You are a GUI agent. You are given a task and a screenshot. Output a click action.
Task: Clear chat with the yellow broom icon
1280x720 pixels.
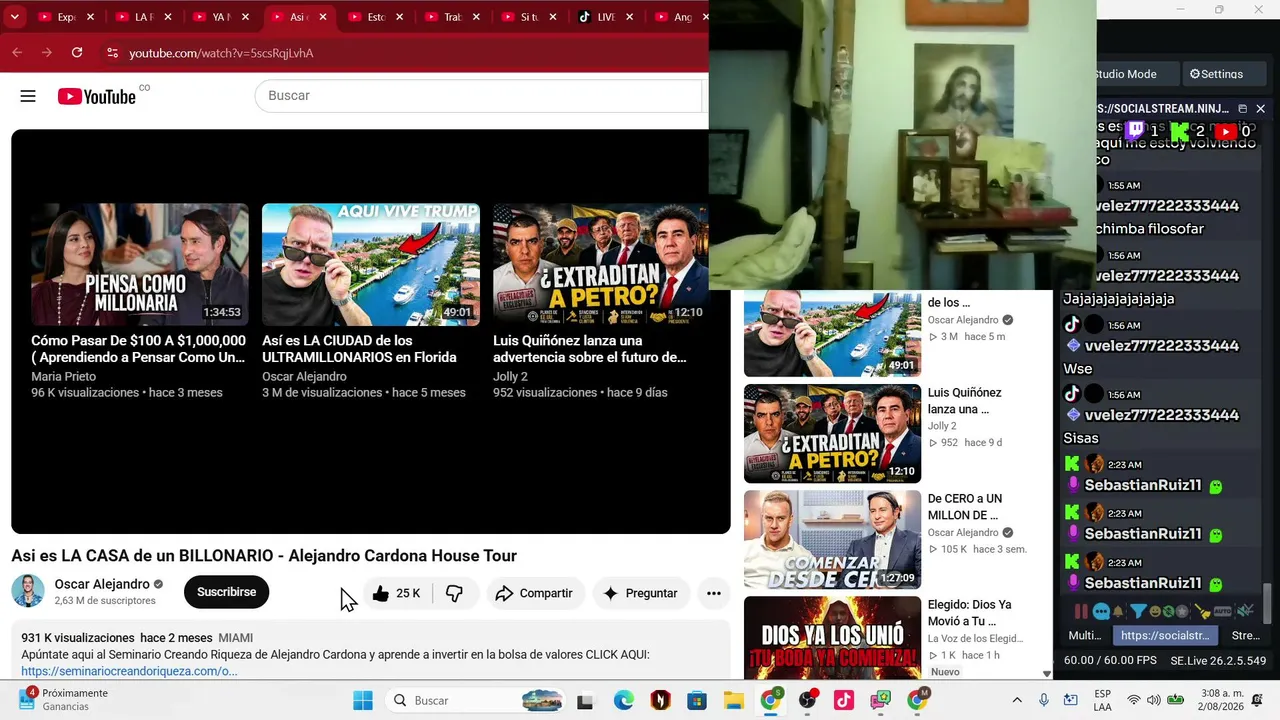click(1203, 611)
